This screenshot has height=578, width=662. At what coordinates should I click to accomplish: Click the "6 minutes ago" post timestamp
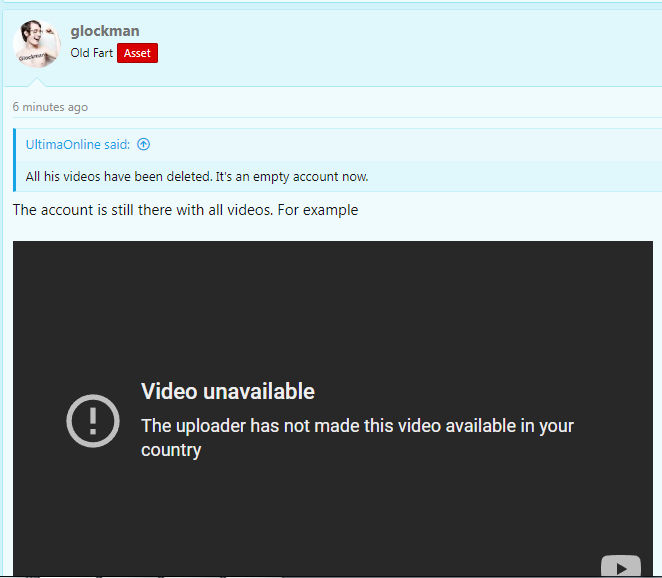(x=50, y=107)
